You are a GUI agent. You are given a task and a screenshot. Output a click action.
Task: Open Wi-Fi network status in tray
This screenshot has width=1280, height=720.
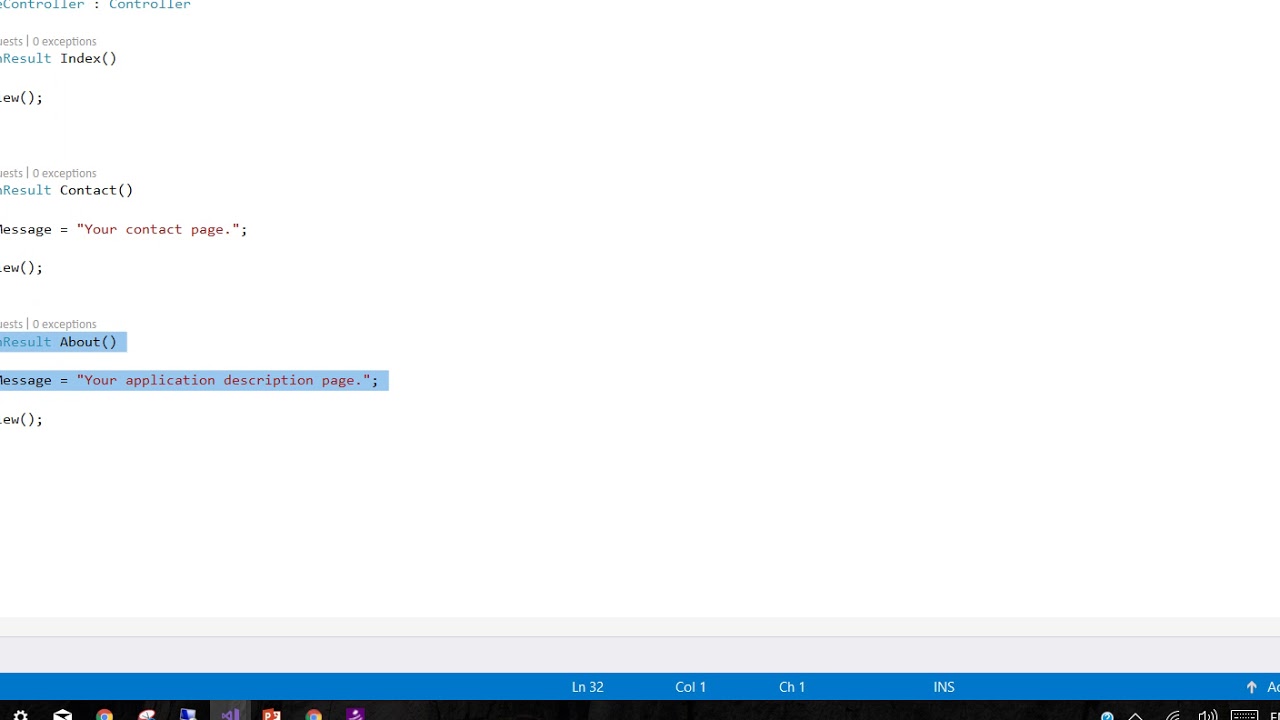pyautogui.click(x=1173, y=715)
